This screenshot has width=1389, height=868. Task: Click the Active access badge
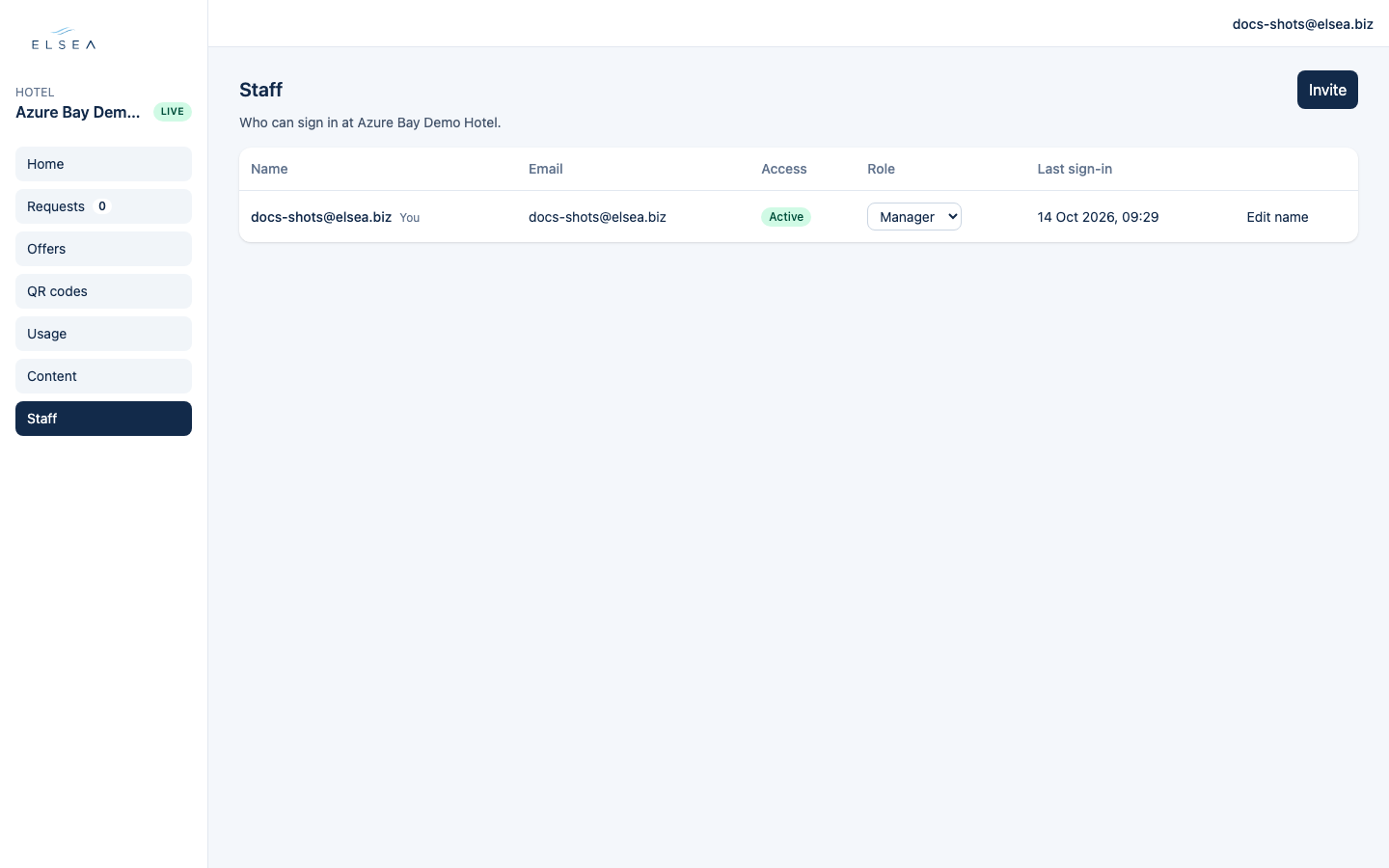[786, 217]
